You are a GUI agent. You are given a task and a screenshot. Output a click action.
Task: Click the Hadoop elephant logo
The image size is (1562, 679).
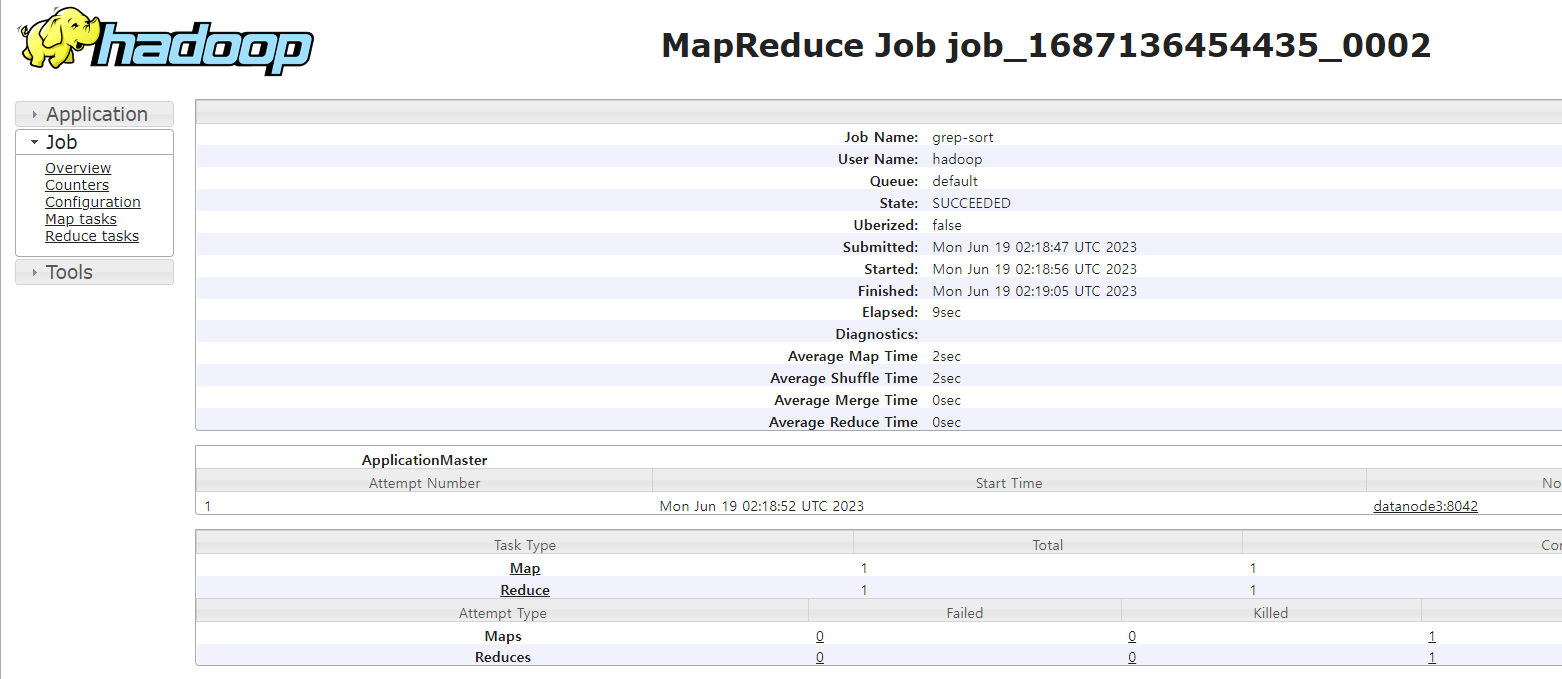166,41
